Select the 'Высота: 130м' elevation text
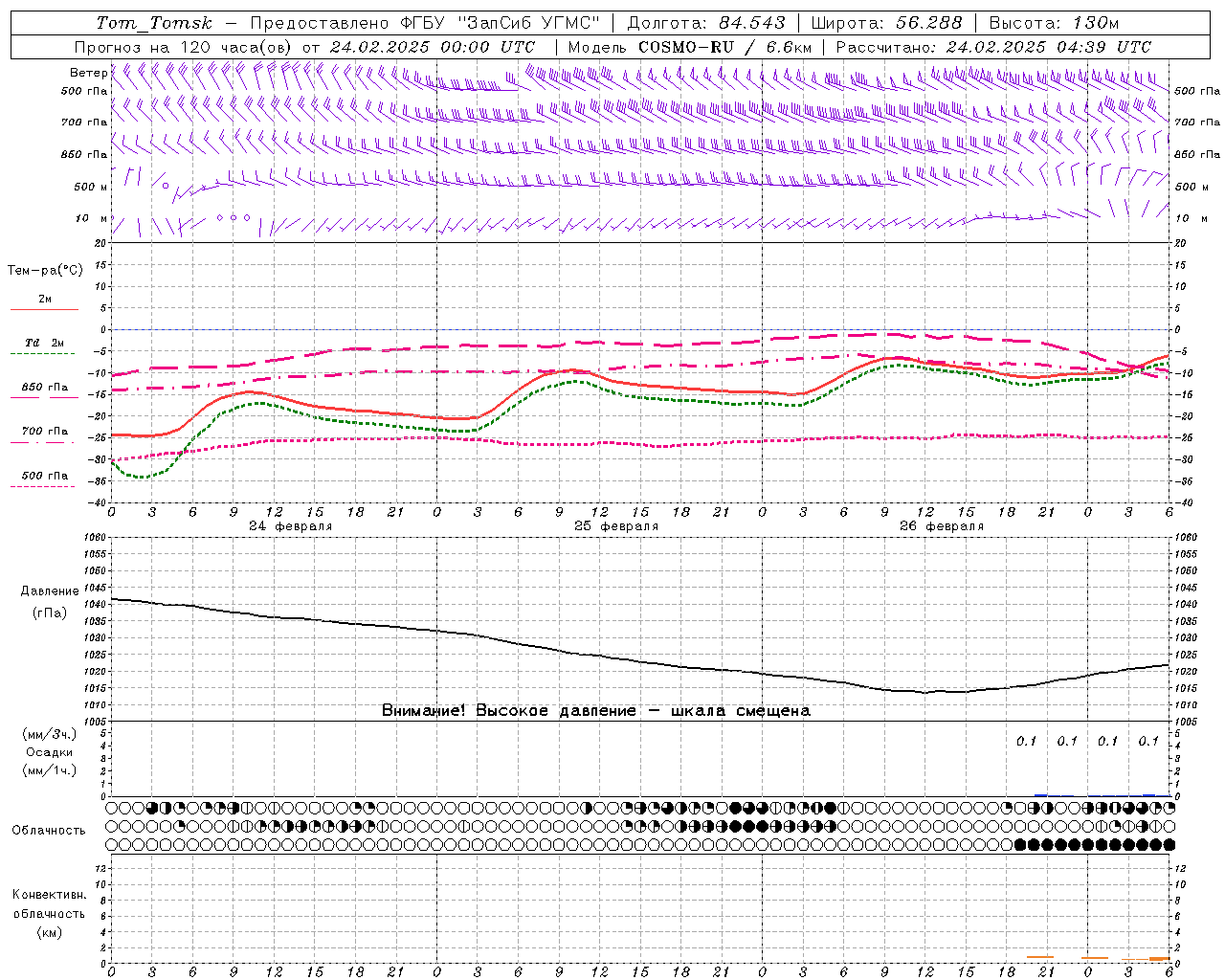The width and height of the screenshot is (1225, 980). tap(1054, 23)
